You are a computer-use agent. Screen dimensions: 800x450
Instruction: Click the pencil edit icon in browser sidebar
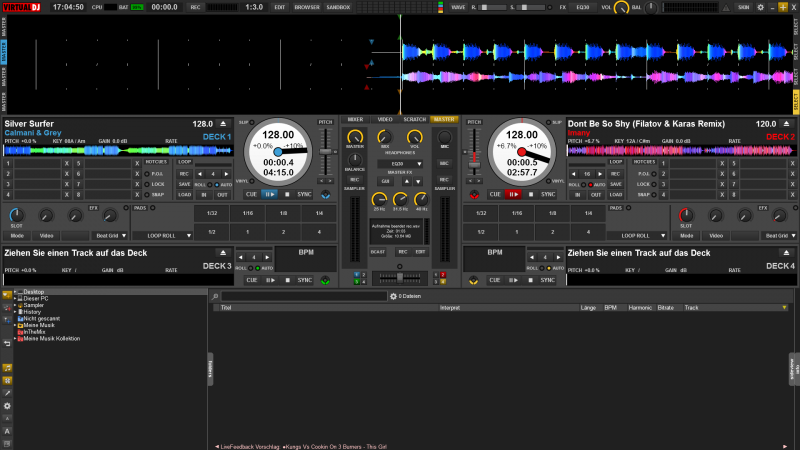(x=7, y=393)
